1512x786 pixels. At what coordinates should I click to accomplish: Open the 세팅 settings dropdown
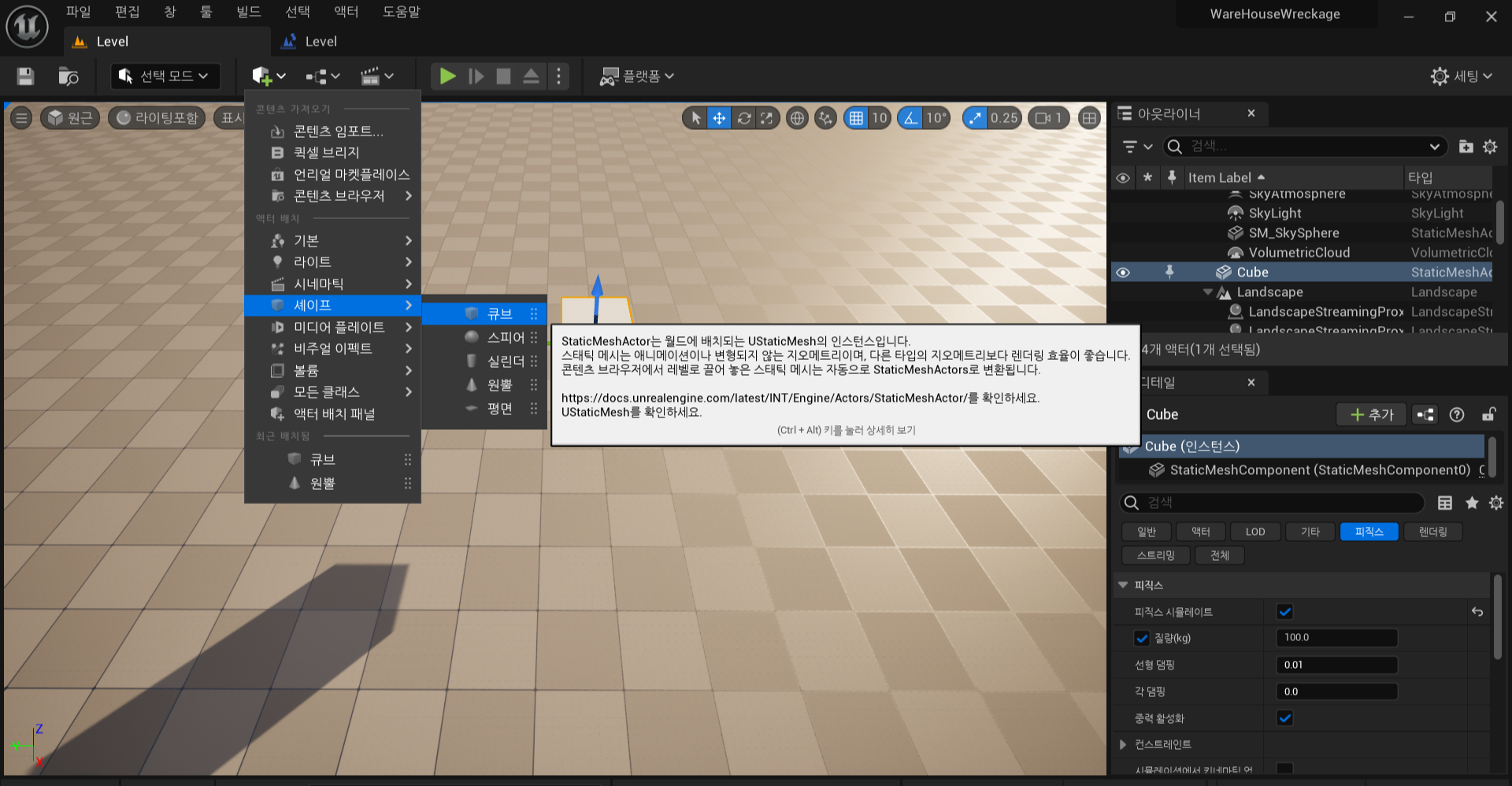point(1462,76)
